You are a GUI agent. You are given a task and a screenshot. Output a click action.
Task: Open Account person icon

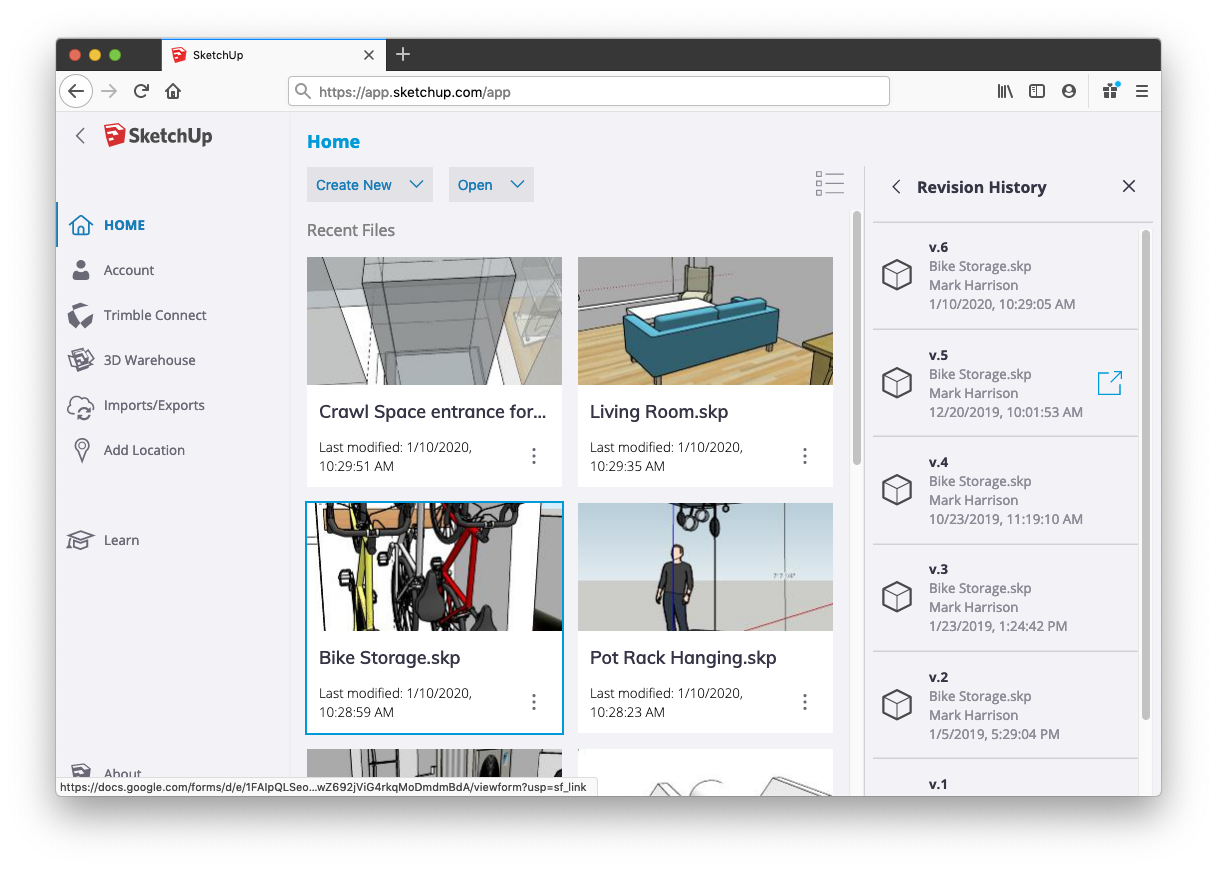click(x=81, y=270)
